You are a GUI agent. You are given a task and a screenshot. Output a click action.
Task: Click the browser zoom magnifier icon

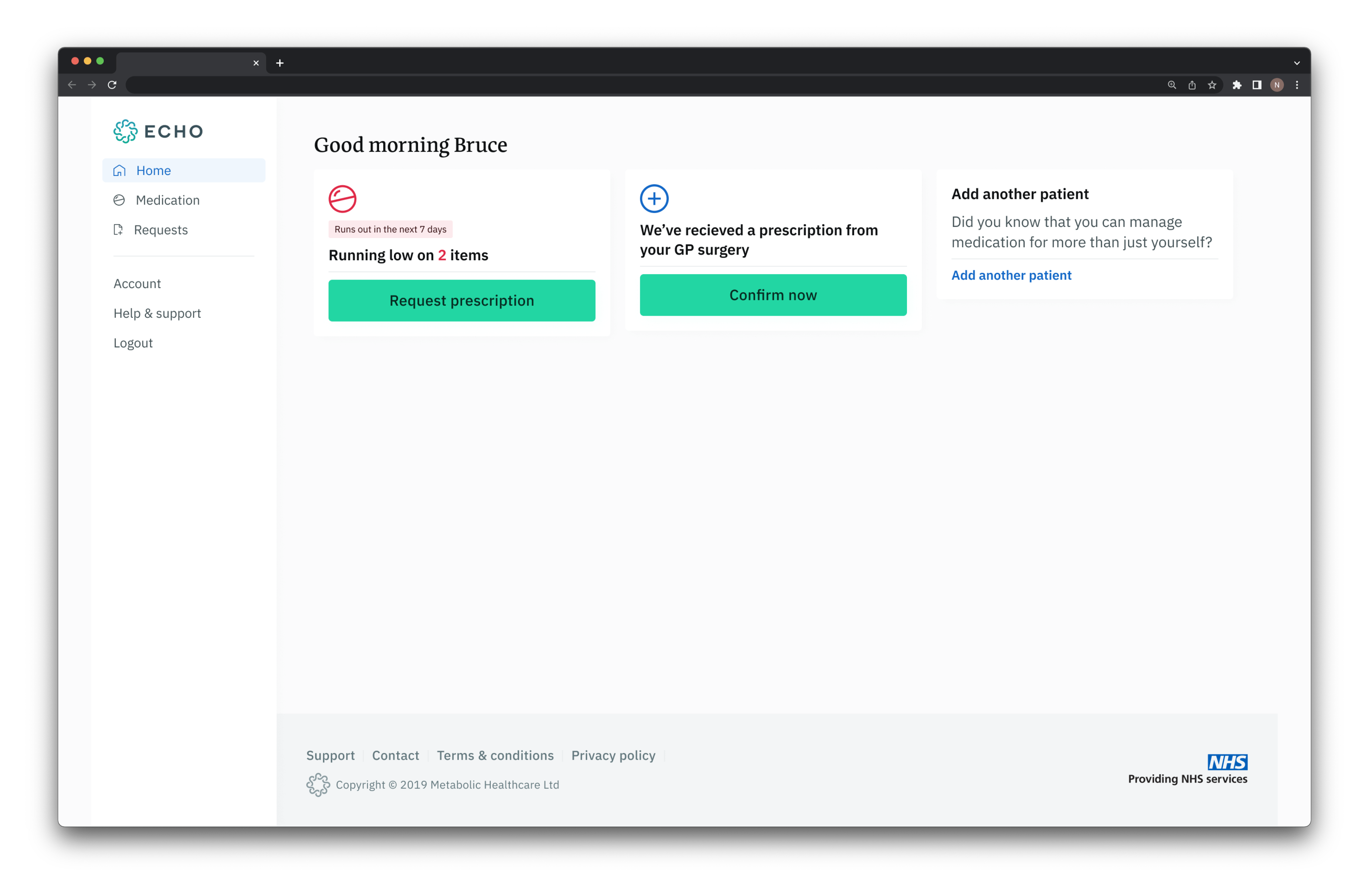point(1172,85)
